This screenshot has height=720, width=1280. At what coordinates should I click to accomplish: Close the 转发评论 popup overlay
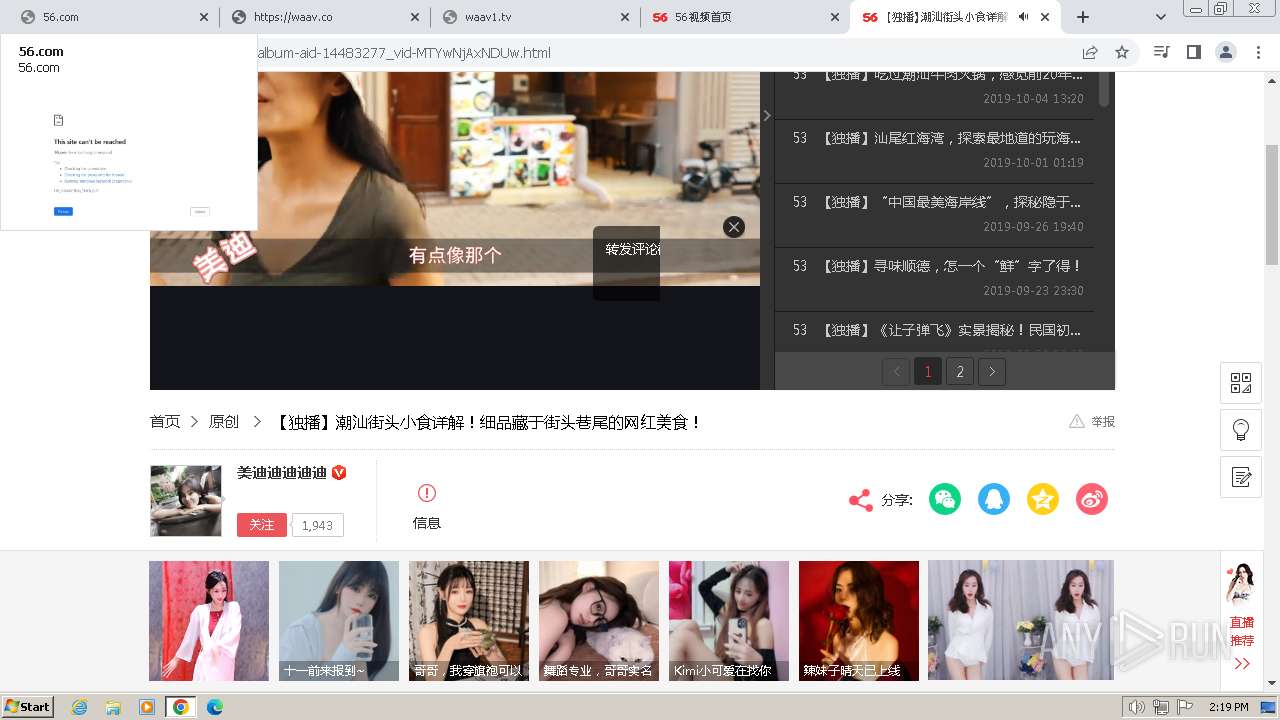(x=734, y=227)
